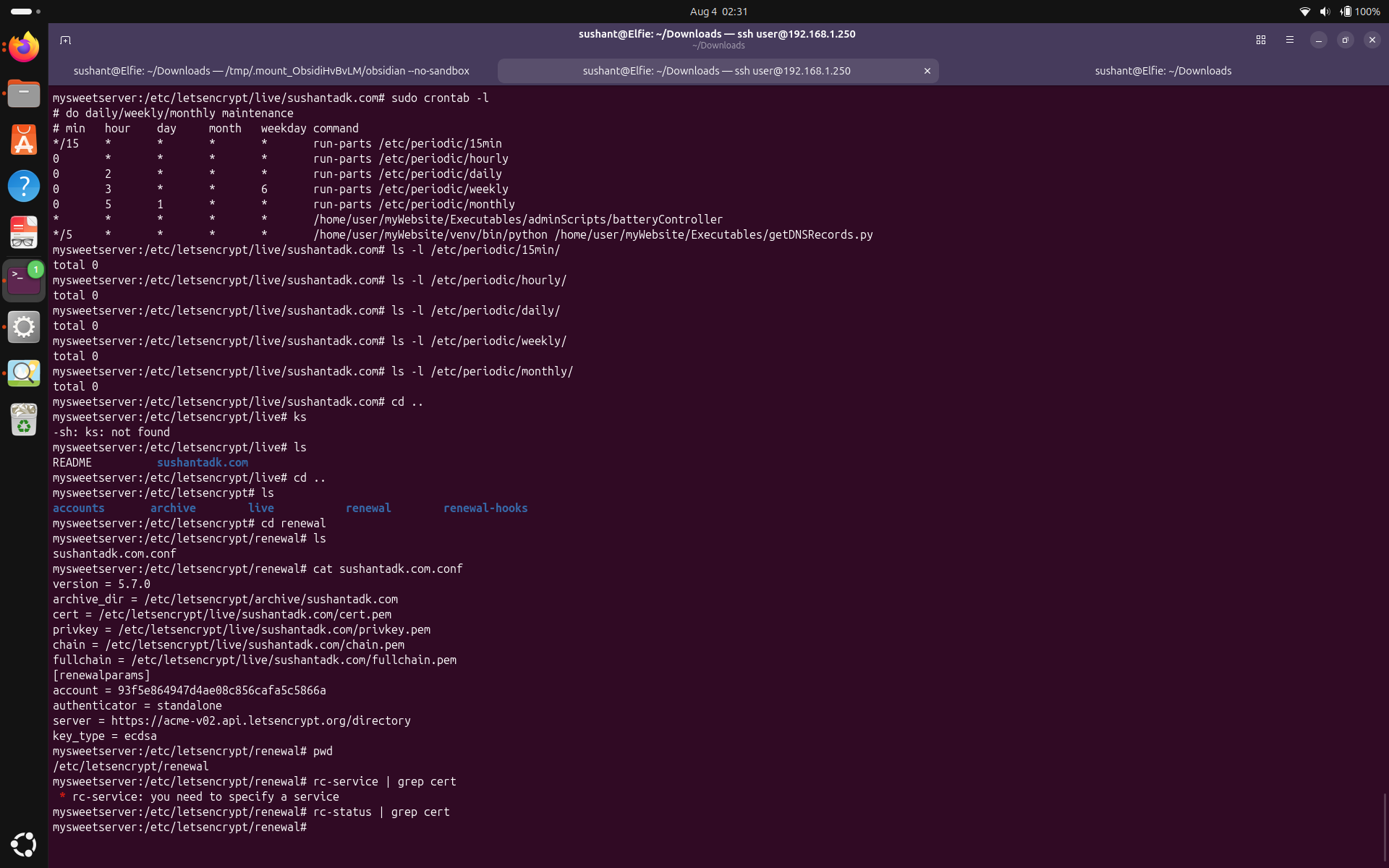
Task: Click the terminal prompt line at /etc/letsencrypt/renewal#
Action: pos(181,827)
